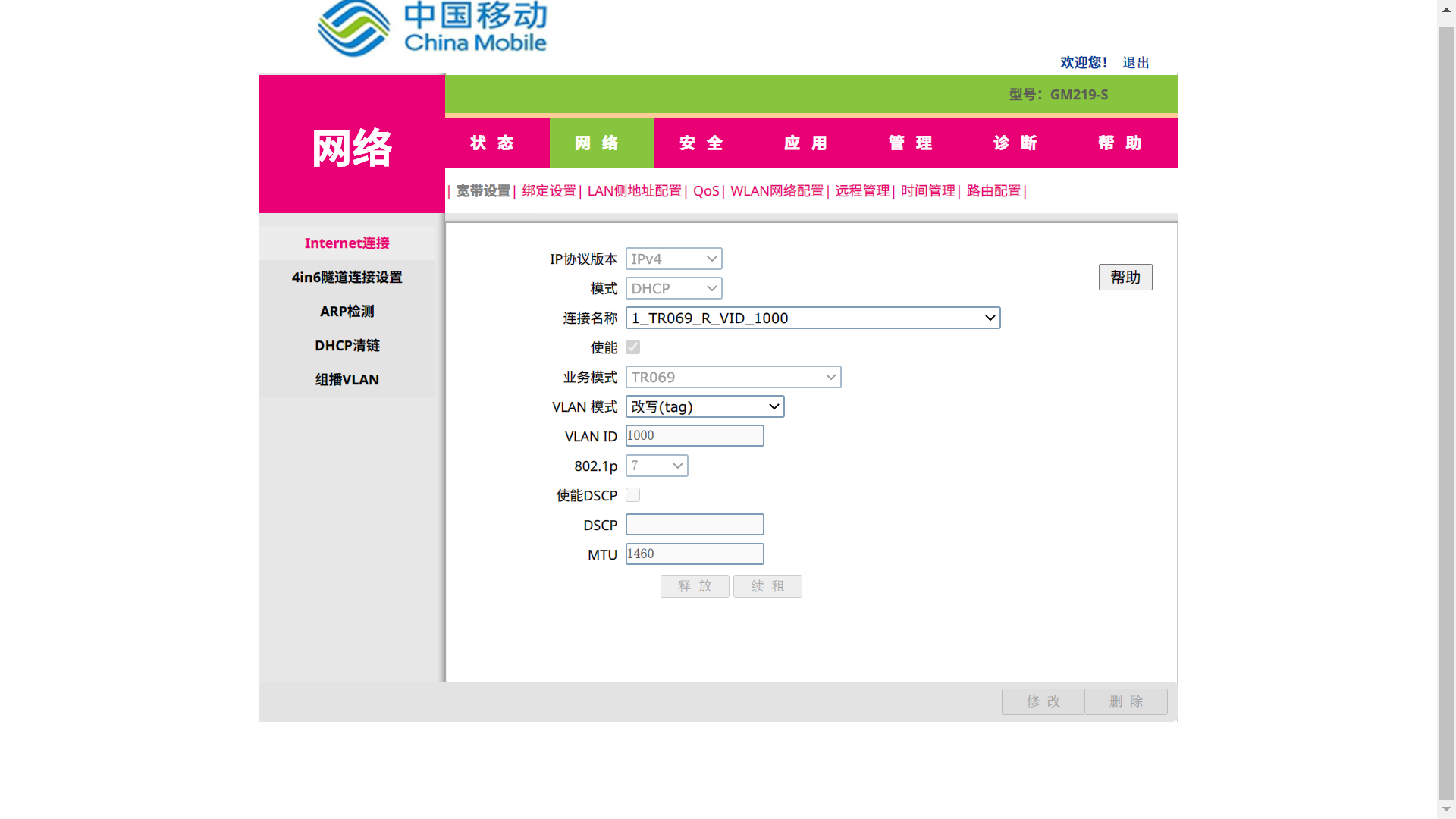Expand the VLAN 模式 dropdown
This screenshot has height=819, width=1456.
(704, 406)
